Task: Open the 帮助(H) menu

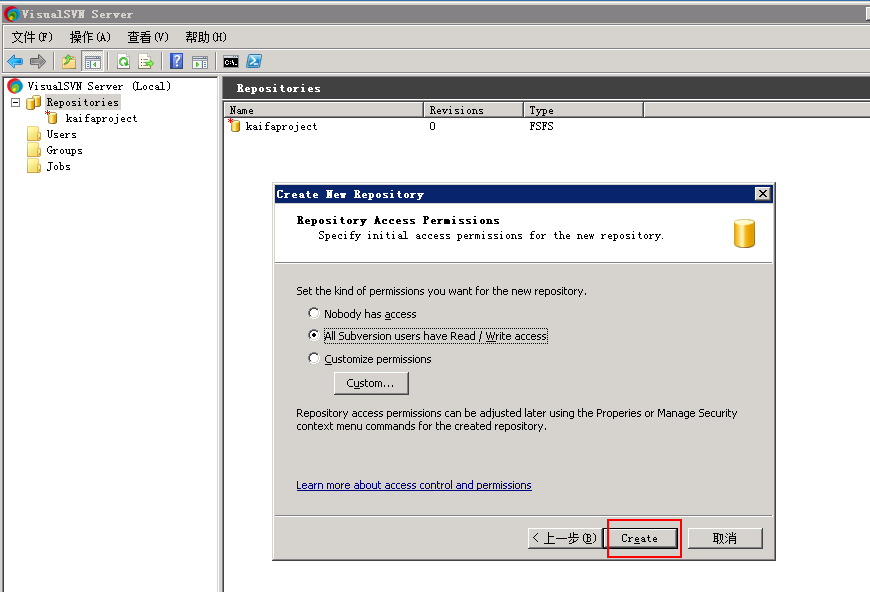Action: pyautogui.click(x=206, y=37)
